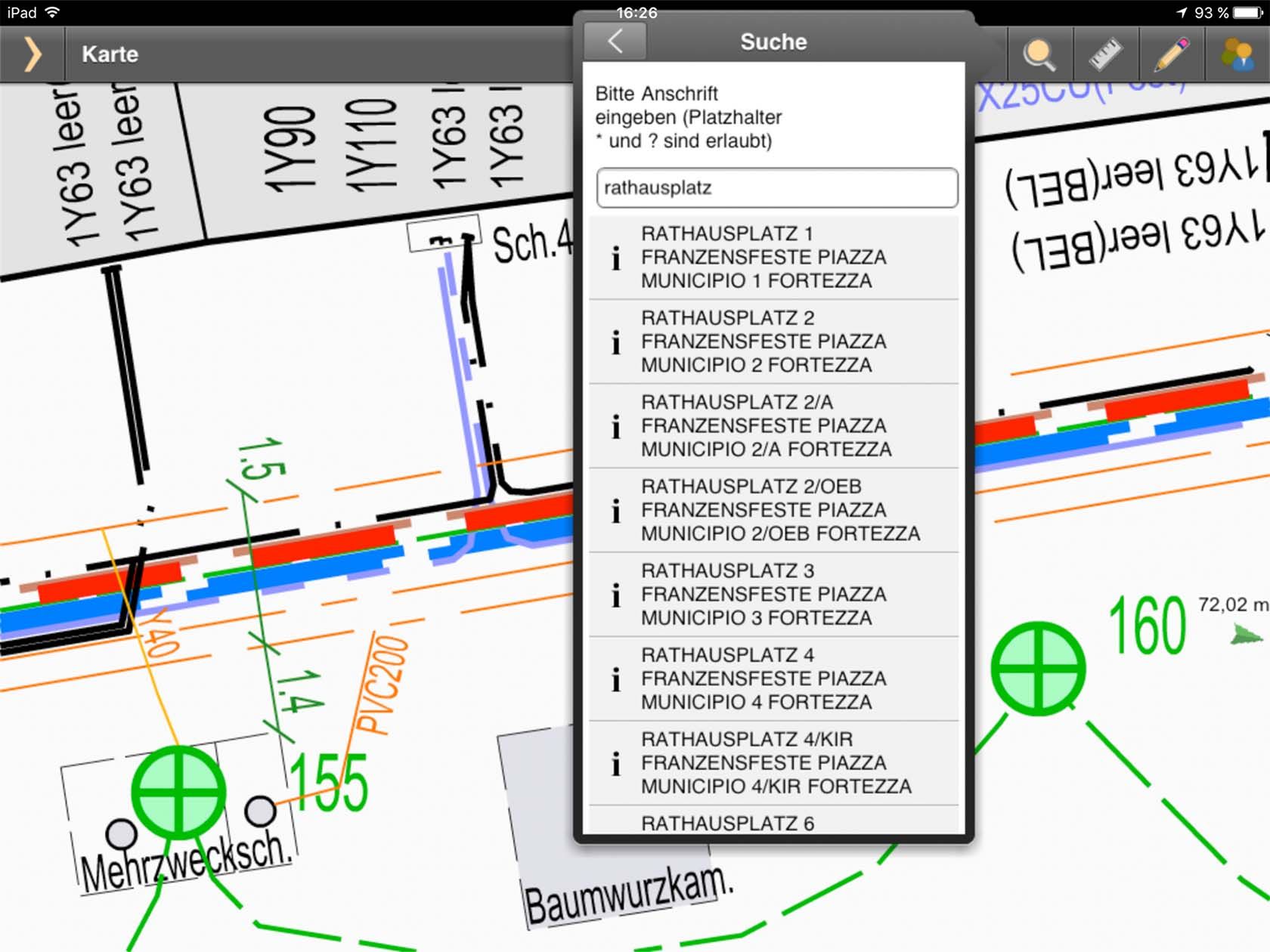The height and width of the screenshot is (952, 1270).
Task: Show info for Rathausplatz 4/KIR entry
Action: point(616,763)
